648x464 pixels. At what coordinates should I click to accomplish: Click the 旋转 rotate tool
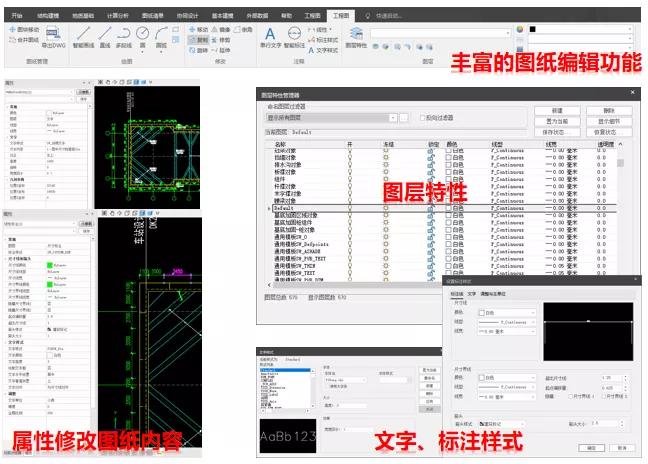tap(198, 50)
